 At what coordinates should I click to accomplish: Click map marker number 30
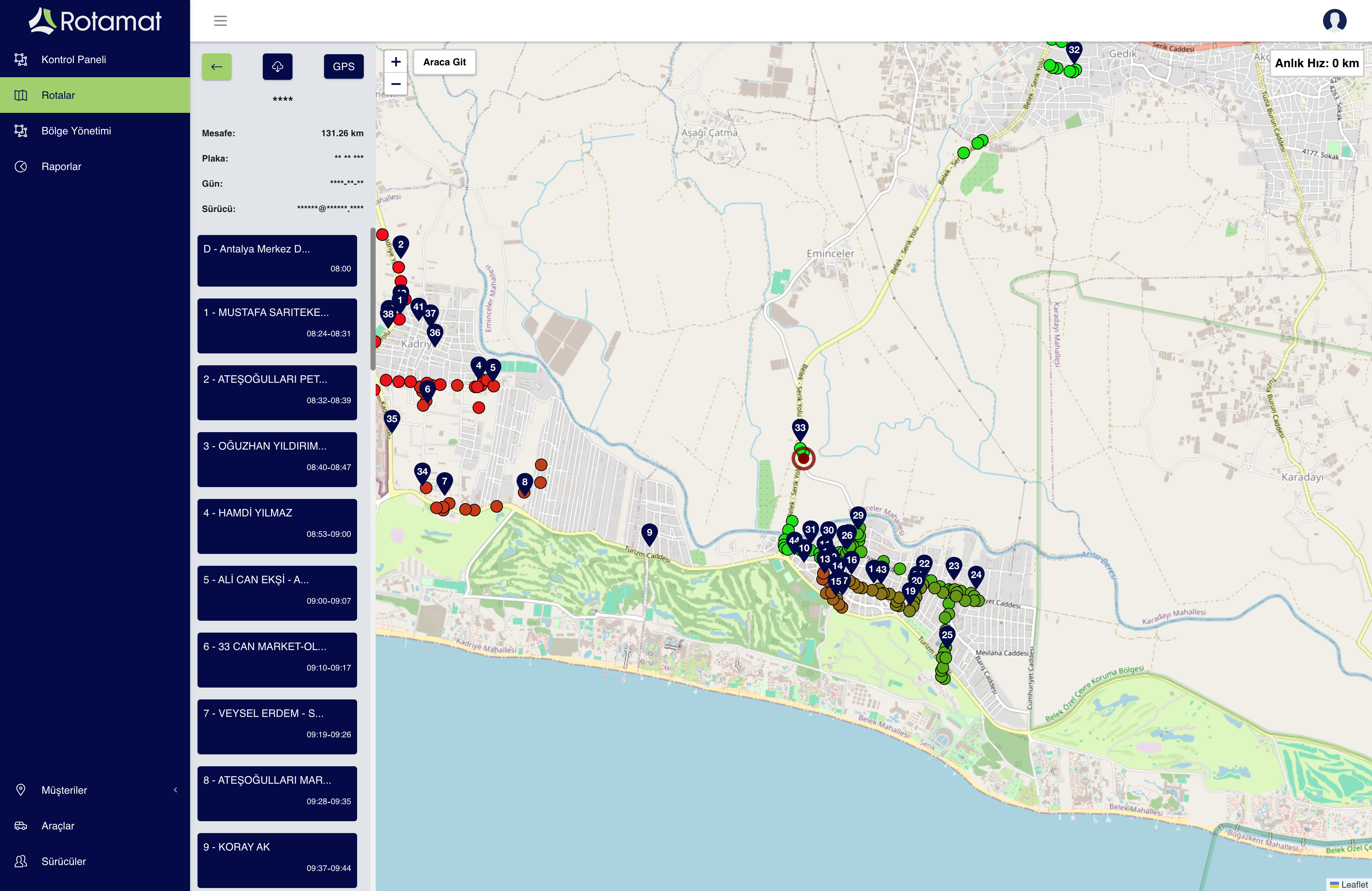pos(829,532)
